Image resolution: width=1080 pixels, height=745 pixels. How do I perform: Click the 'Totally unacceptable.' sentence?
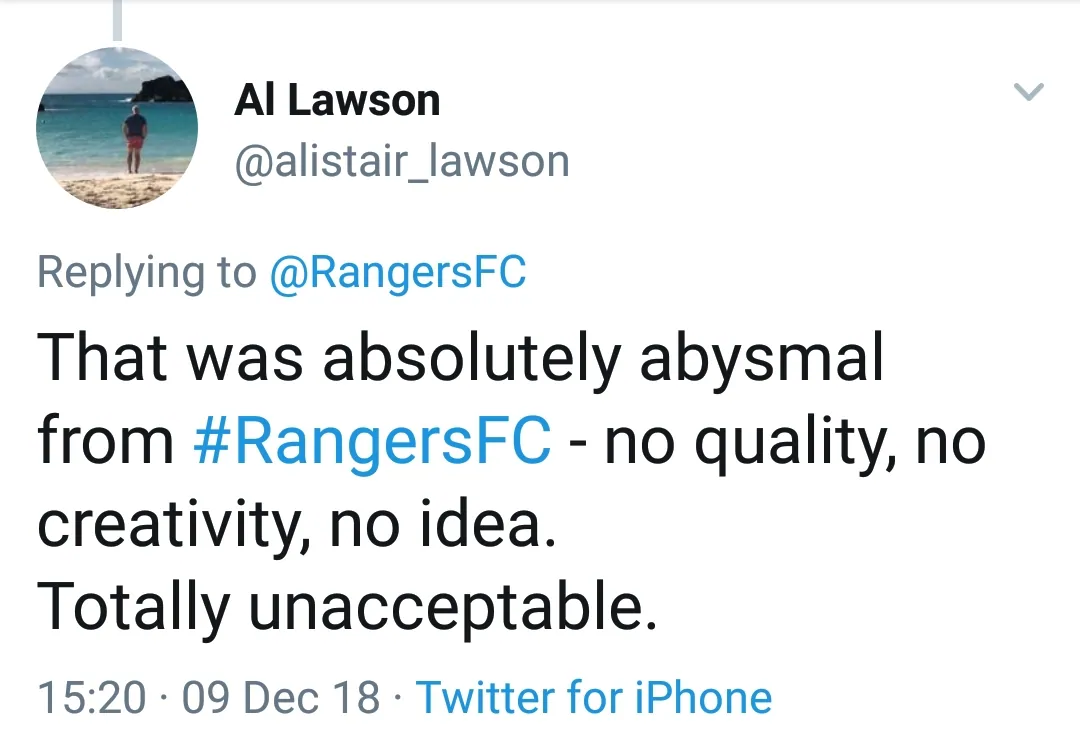tap(347, 607)
